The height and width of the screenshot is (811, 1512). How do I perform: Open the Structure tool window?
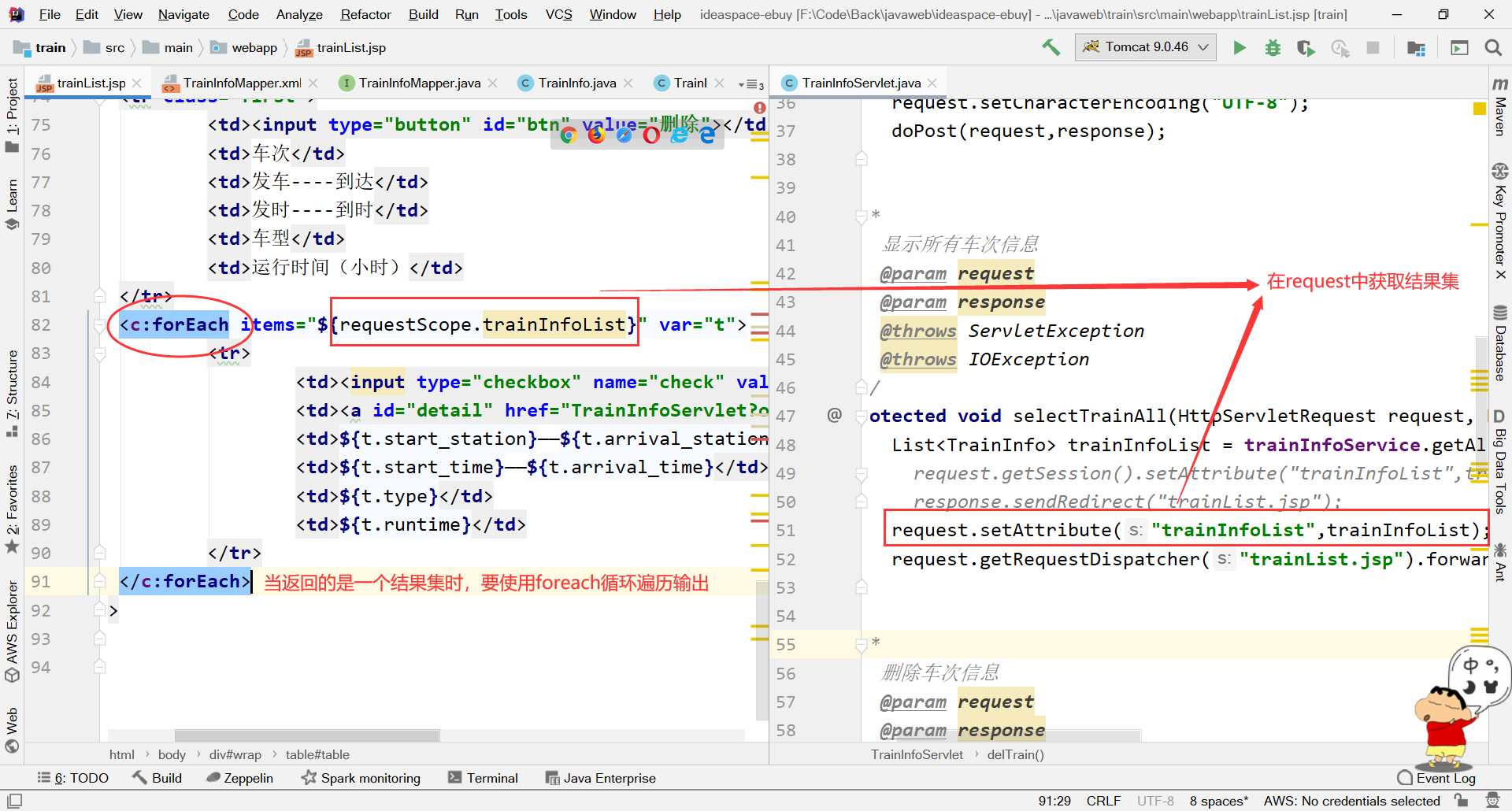(12, 394)
